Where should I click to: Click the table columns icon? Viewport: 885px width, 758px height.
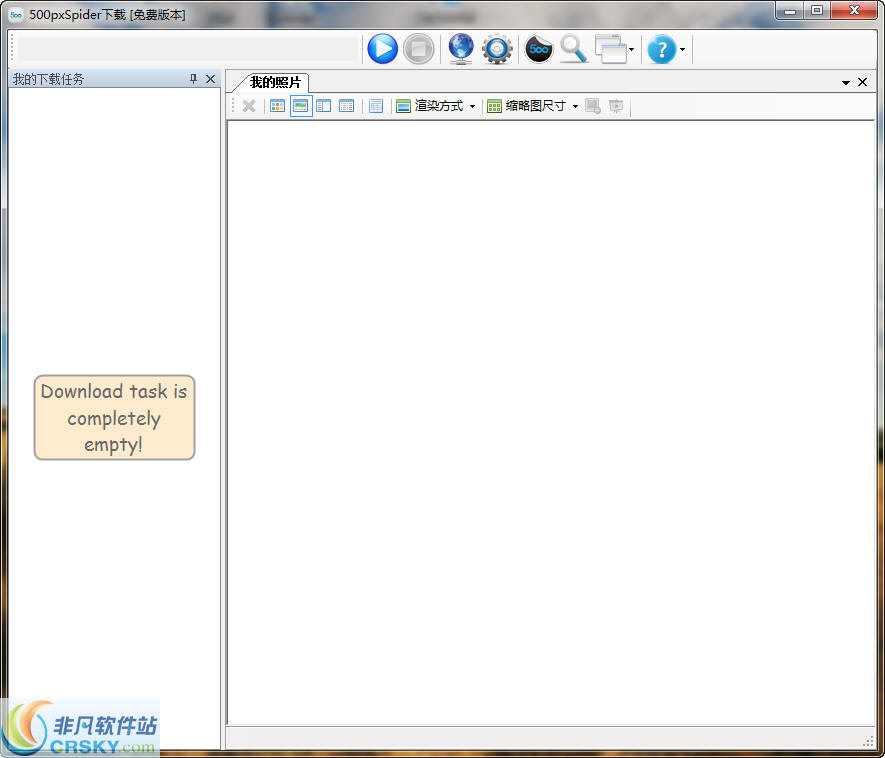[376, 106]
